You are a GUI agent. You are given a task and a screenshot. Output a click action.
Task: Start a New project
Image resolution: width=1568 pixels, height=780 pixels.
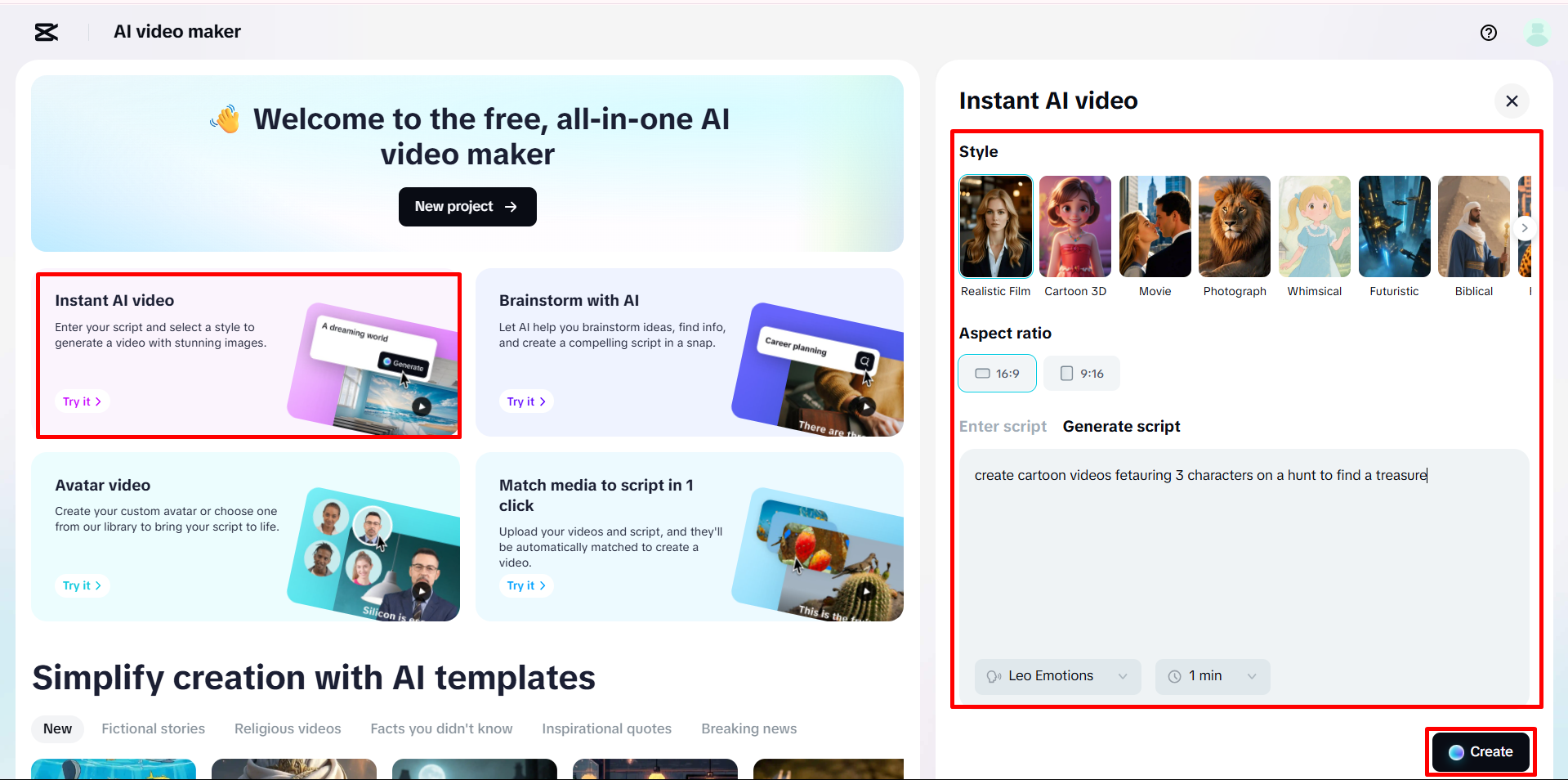coord(467,207)
